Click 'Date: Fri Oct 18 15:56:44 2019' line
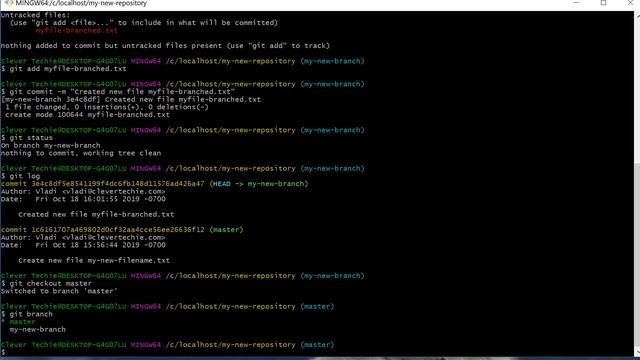This screenshot has height=360, width=640. [x=83, y=245]
